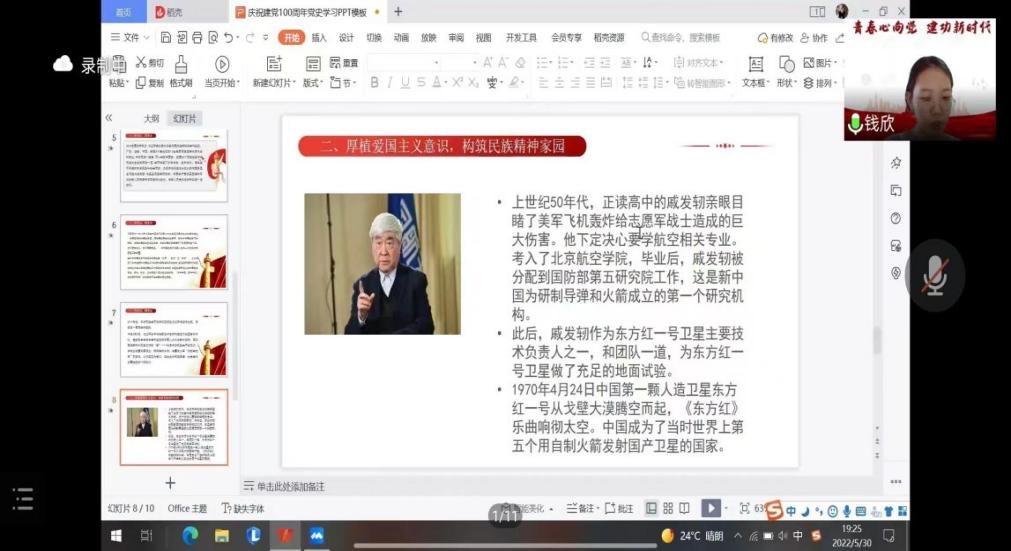The image size is (1011, 551).
Task: Switch to the 大纲 outline tab
Action: (151, 118)
